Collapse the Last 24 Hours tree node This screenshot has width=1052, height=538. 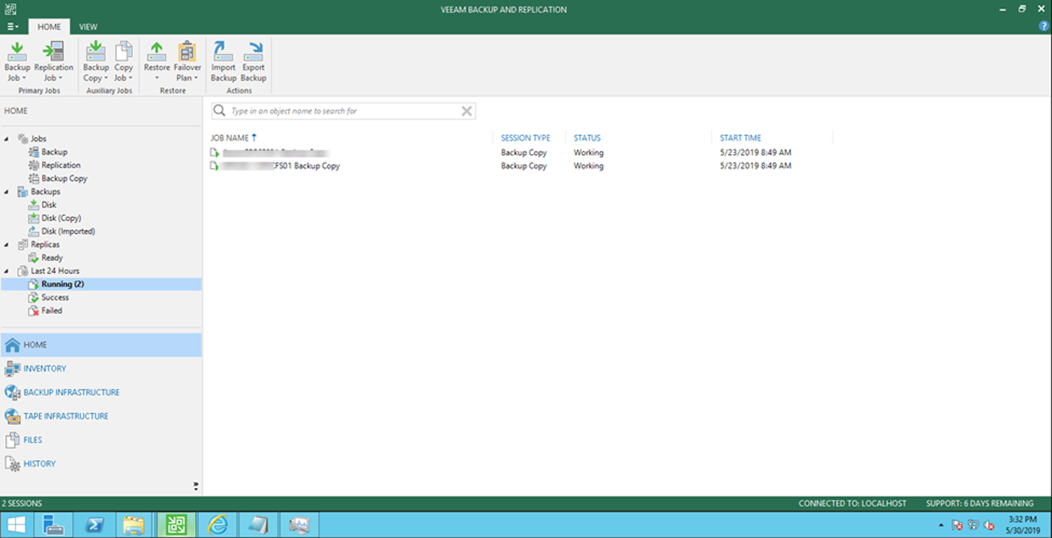click(x=7, y=271)
